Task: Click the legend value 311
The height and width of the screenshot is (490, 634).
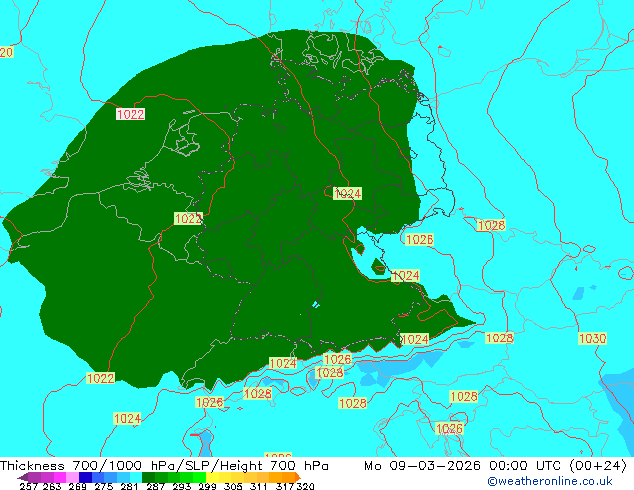Action: tap(259, 486)
